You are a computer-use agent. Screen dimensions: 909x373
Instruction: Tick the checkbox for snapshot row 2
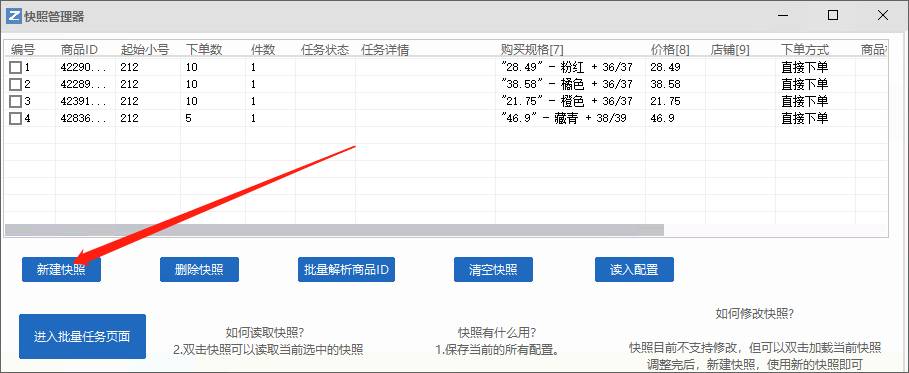pos(15,85)
